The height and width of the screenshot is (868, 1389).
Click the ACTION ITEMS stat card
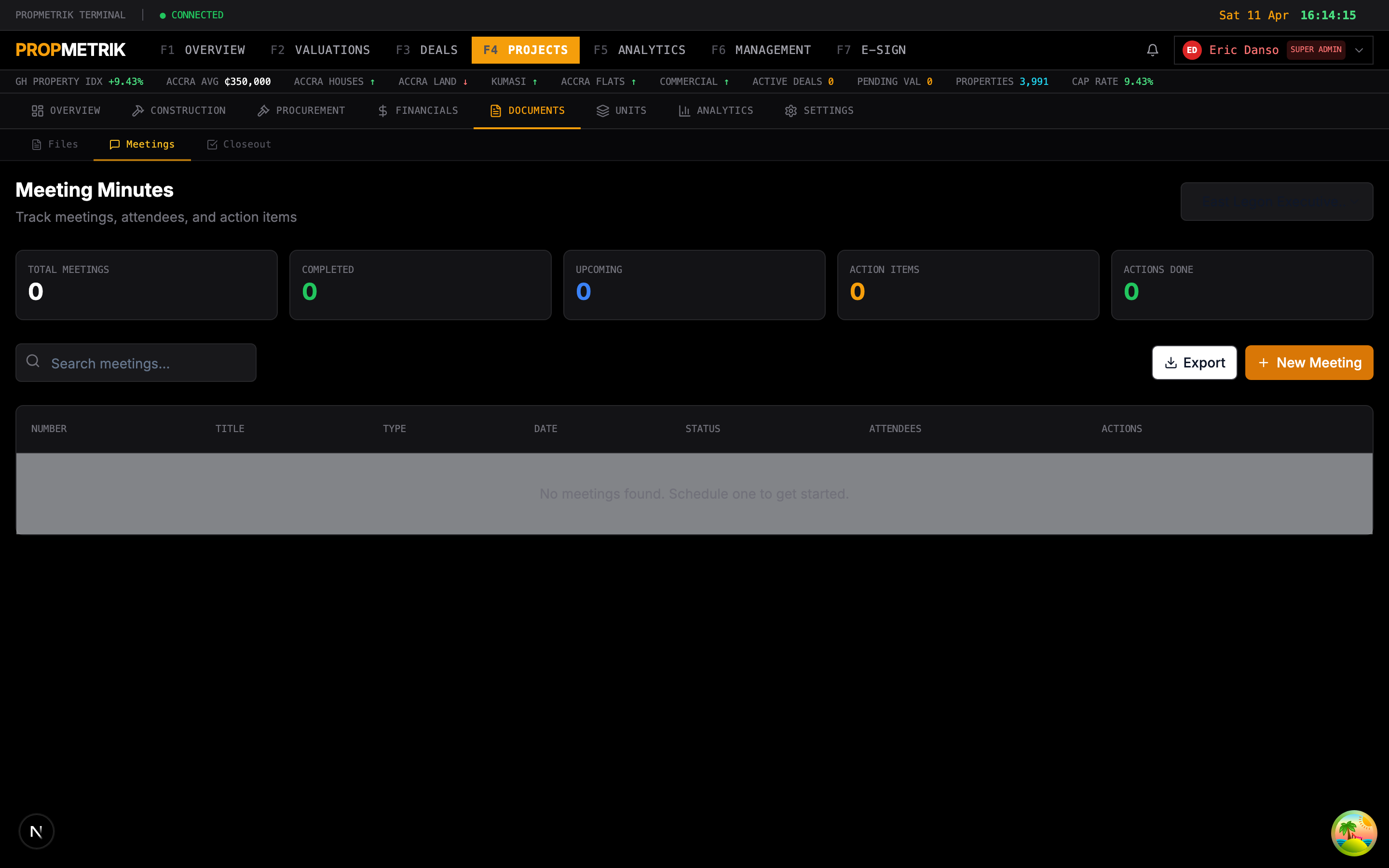(967, 285)
